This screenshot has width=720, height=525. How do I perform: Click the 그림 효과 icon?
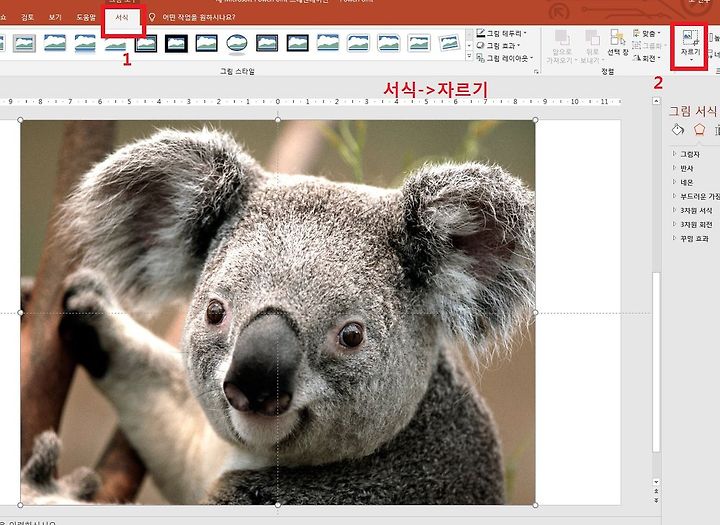[480, 45]
